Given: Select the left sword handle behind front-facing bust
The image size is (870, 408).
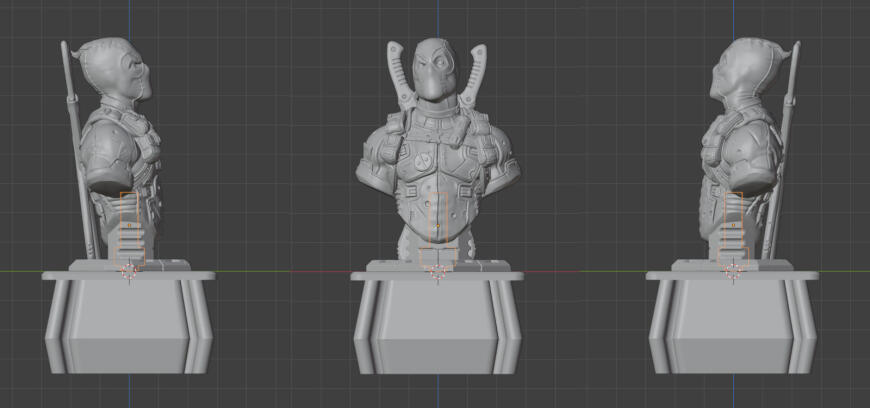Looking at the screenshot, I should click(x=401, y=74).
